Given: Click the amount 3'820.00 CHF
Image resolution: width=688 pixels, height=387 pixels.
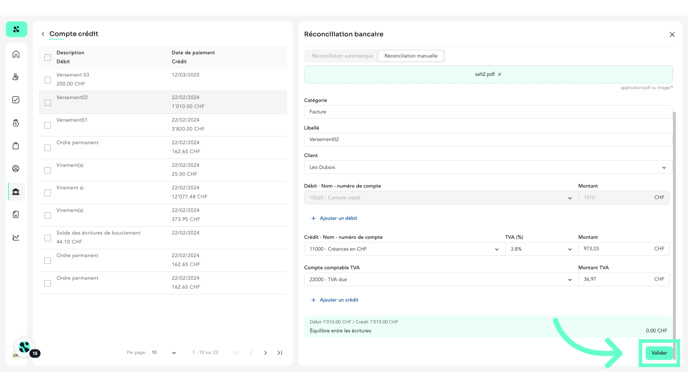Looking at the screenshot, I should (x=188, y=129).
